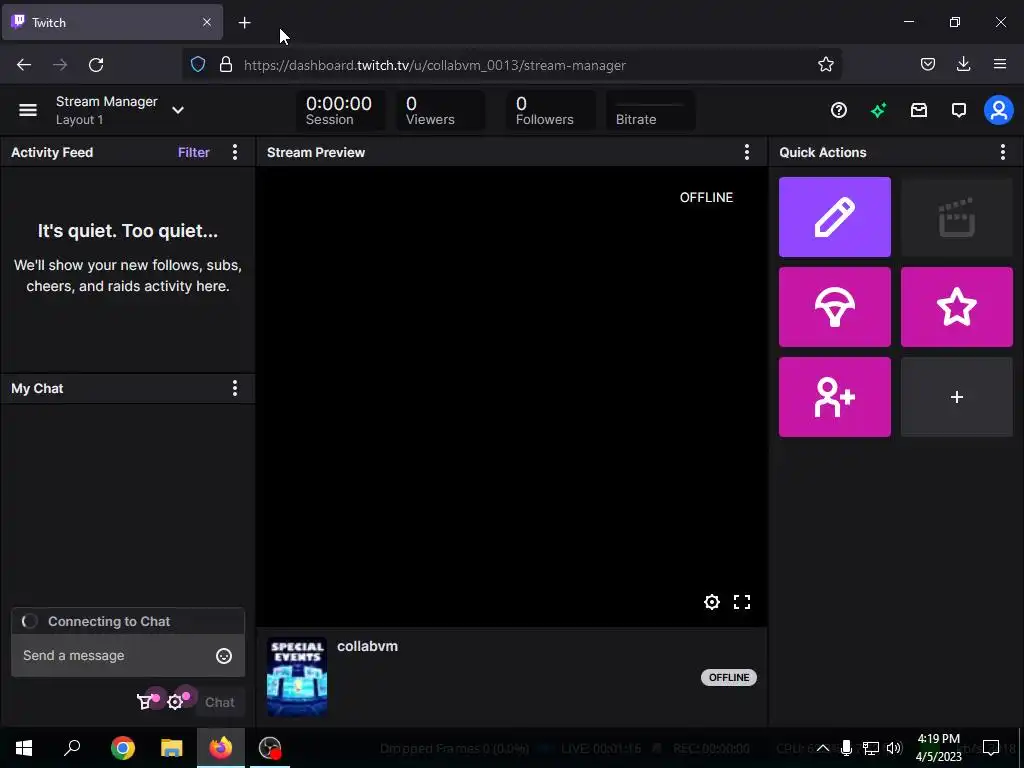
Task: Click the tracking protection shield icon
Action: tap(198, 65)
